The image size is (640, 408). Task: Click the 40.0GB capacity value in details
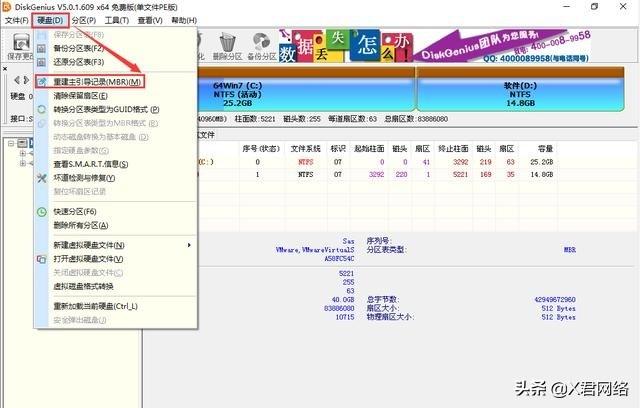click(343, 299)
